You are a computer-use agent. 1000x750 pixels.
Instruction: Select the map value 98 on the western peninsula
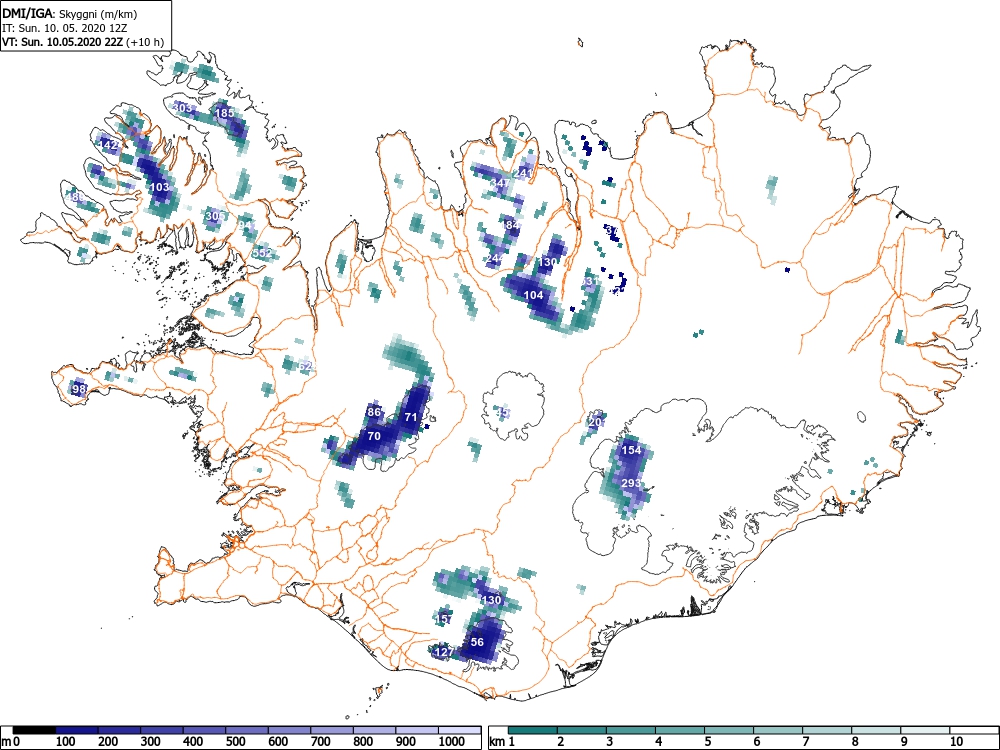click(x=78, y=388)
